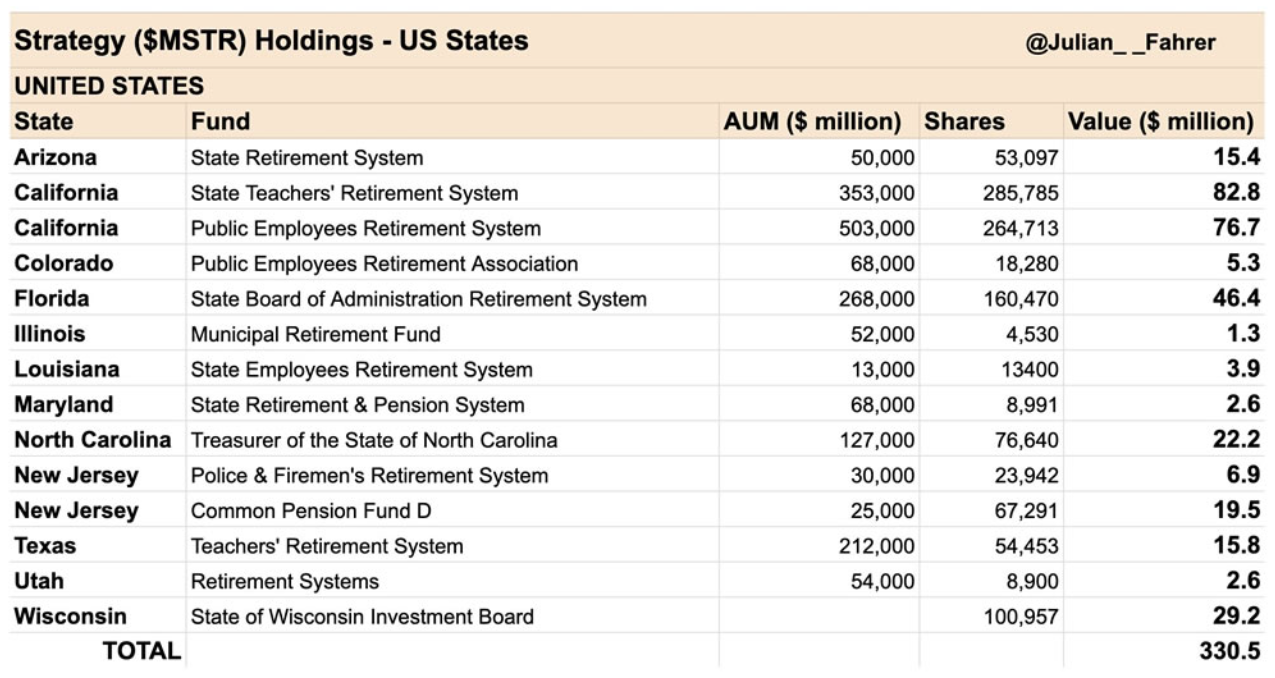Click the North Carolina state cell
Viewport: 1275px width, 678px height.
coord(93,440)
